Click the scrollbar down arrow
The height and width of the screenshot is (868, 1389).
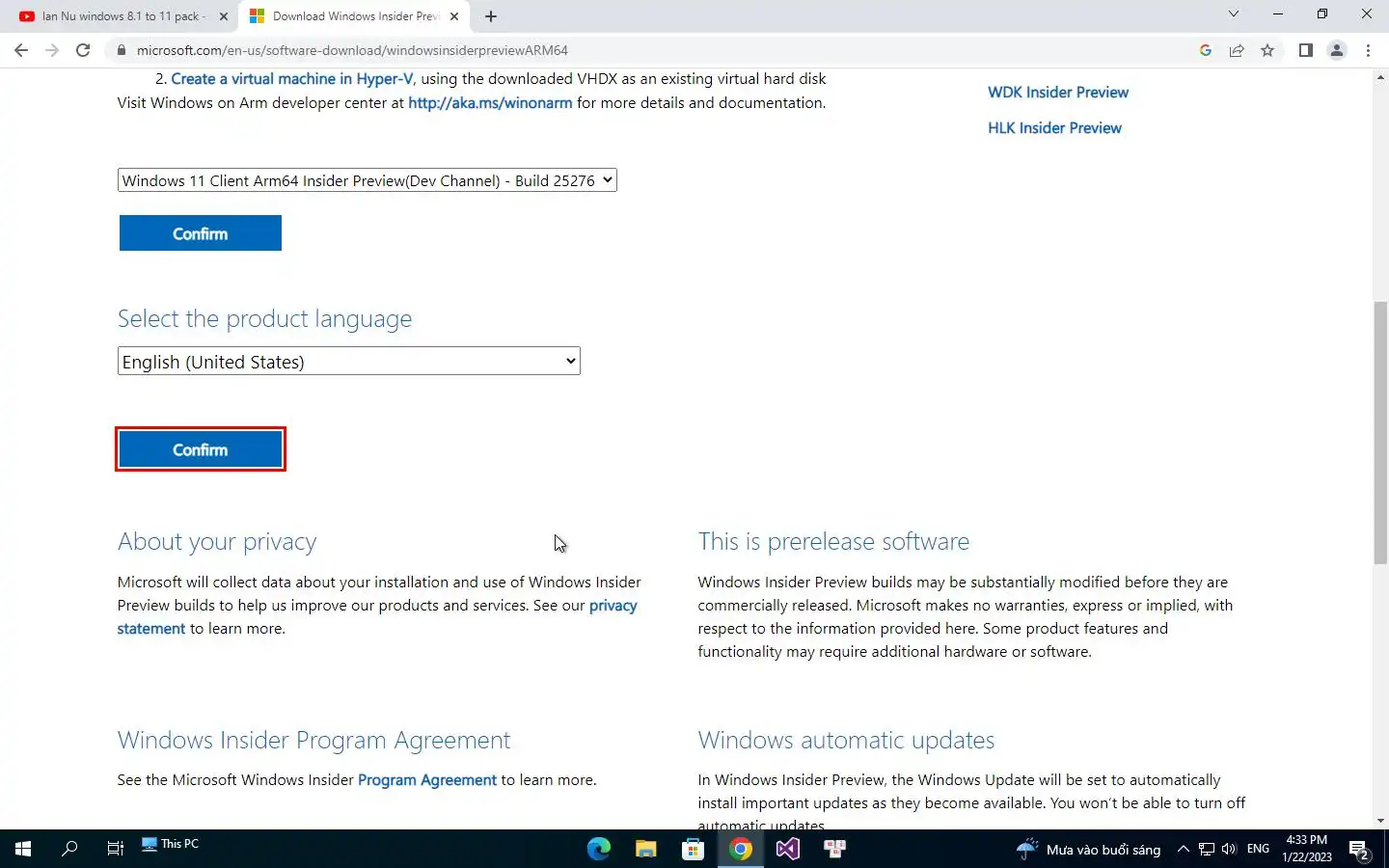click(x=1380, y=821)
